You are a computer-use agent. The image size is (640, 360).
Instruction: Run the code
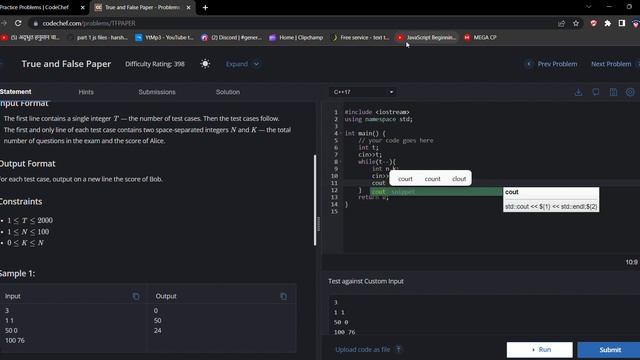click(540, 350)
